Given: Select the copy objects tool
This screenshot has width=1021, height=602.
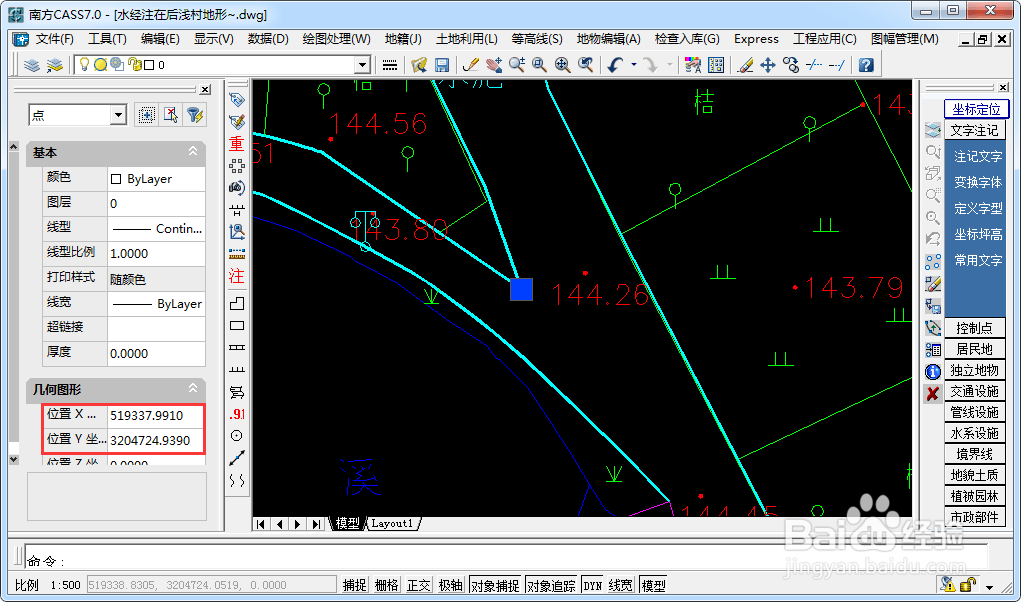Looking at the screenshot, I should [790, 65].
